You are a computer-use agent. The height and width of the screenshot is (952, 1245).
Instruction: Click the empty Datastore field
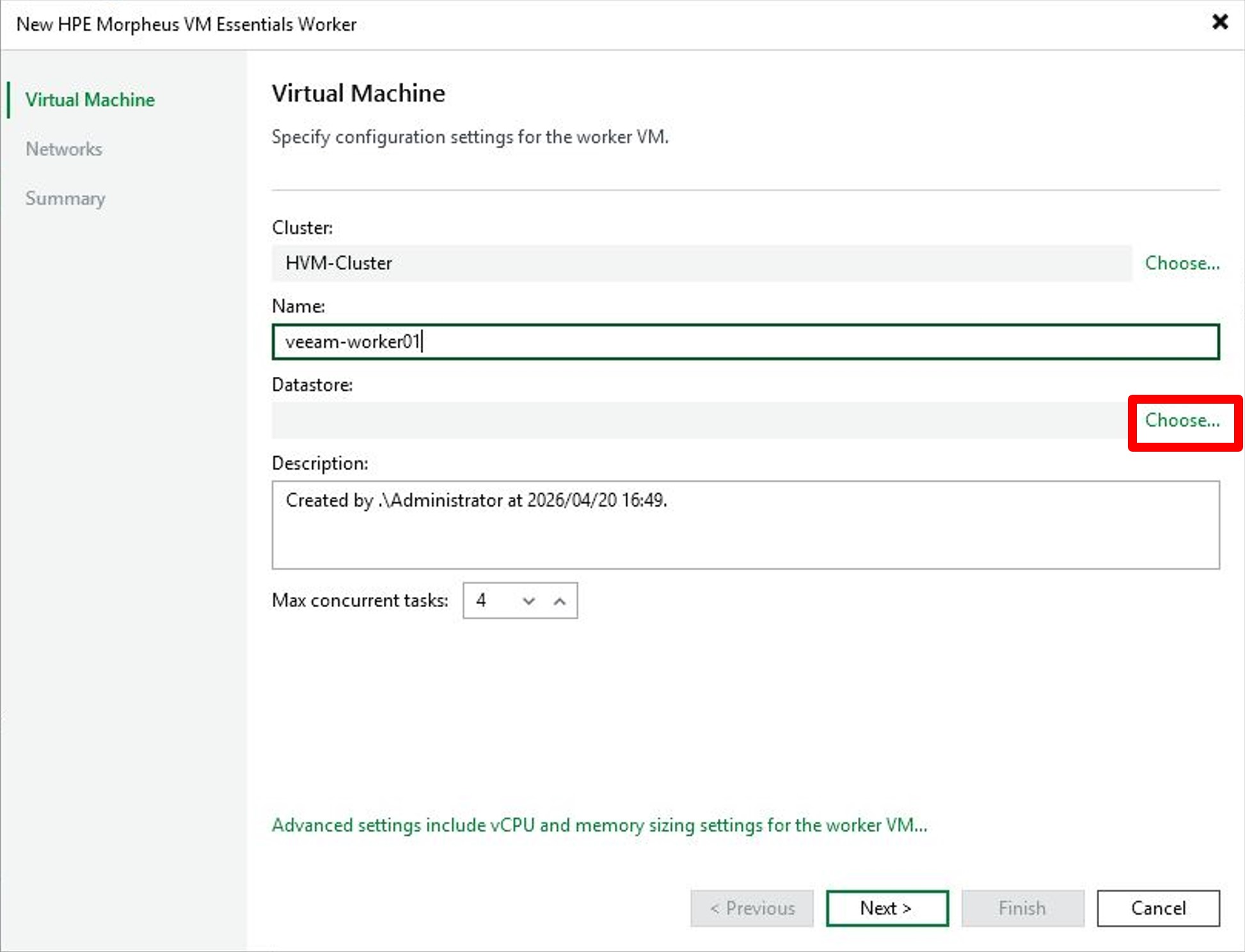701,420
